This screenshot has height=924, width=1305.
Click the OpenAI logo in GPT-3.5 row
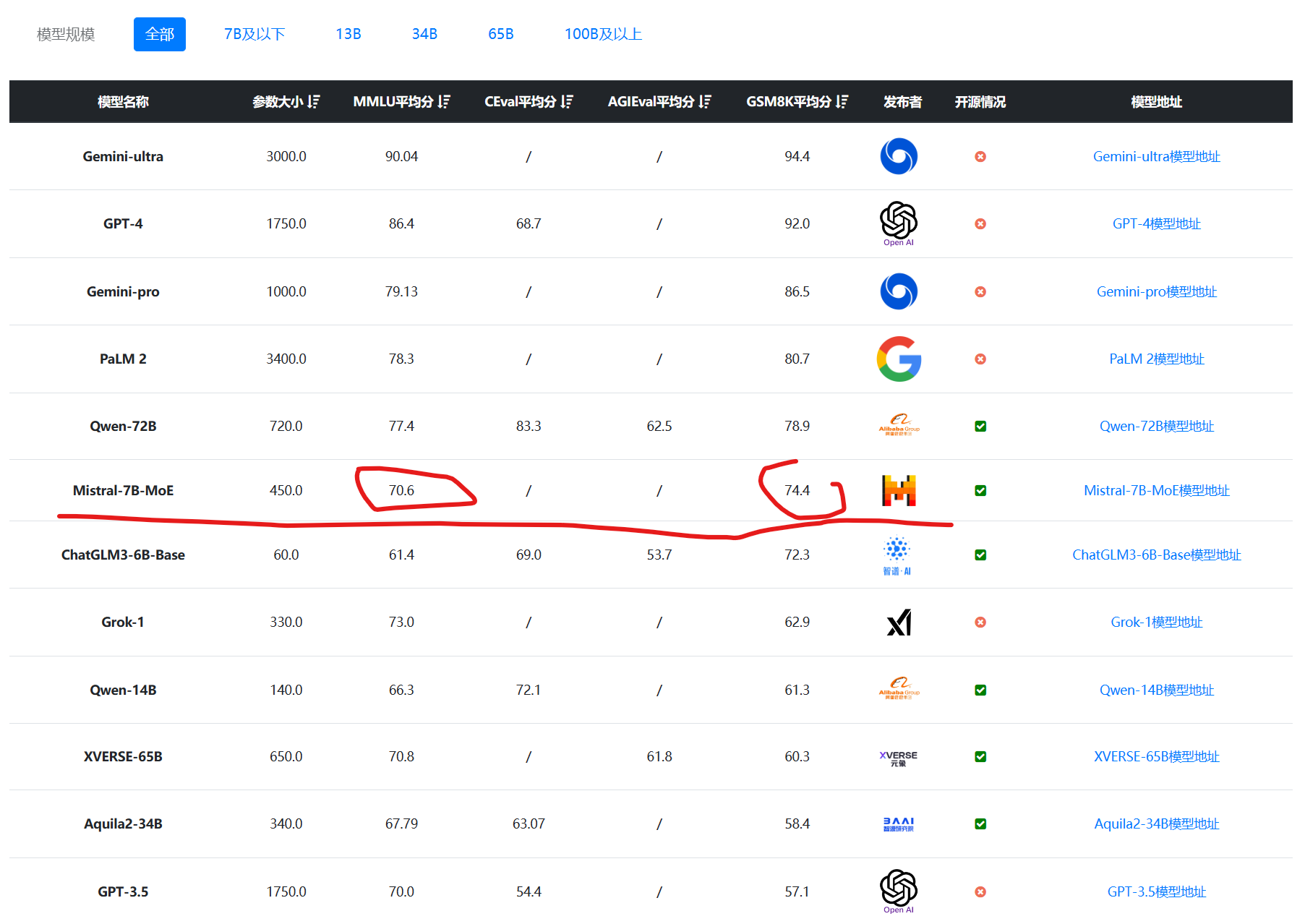click(x=899, y=891)
